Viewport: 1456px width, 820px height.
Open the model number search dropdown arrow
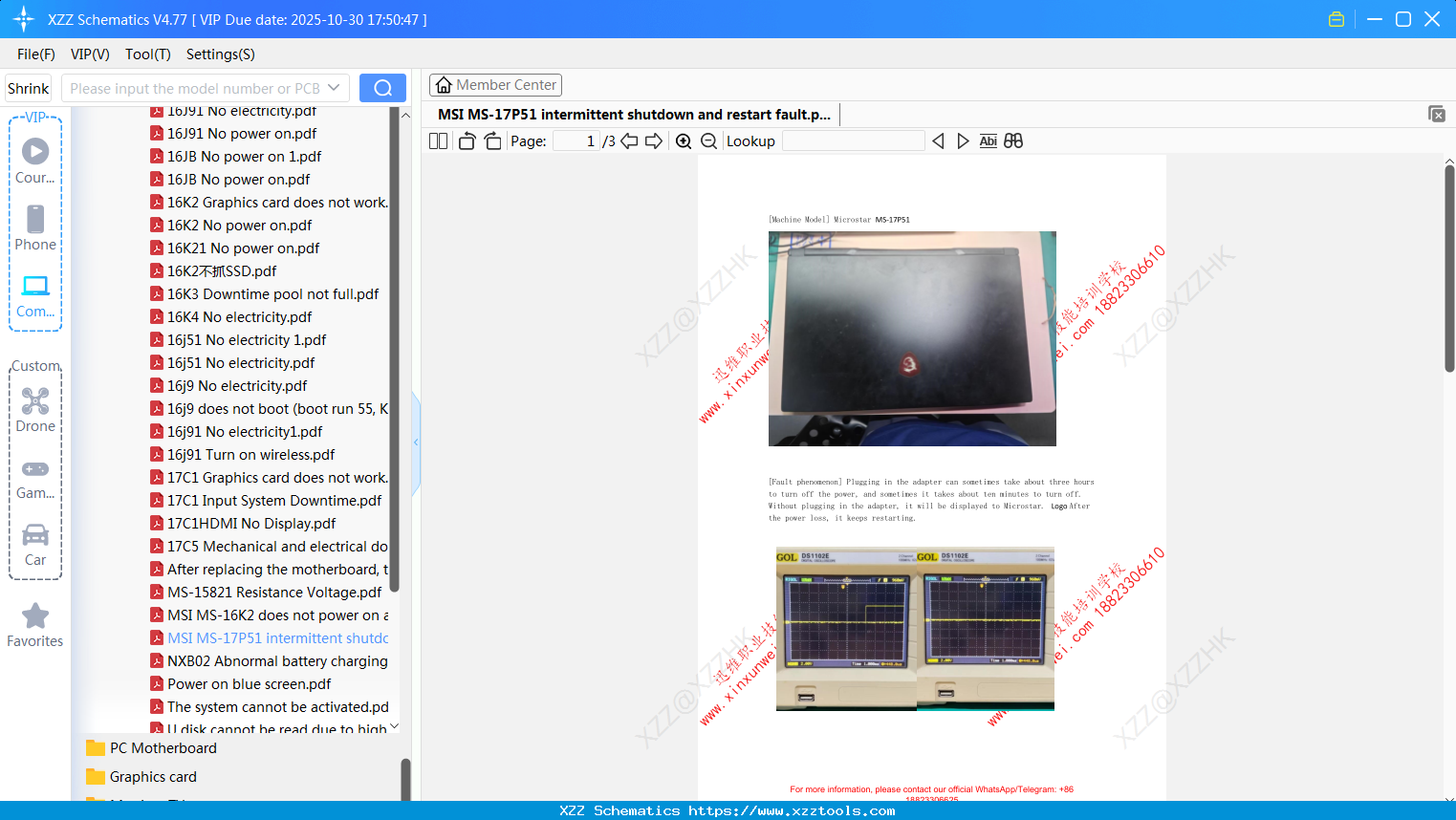[x=334, y=88]
